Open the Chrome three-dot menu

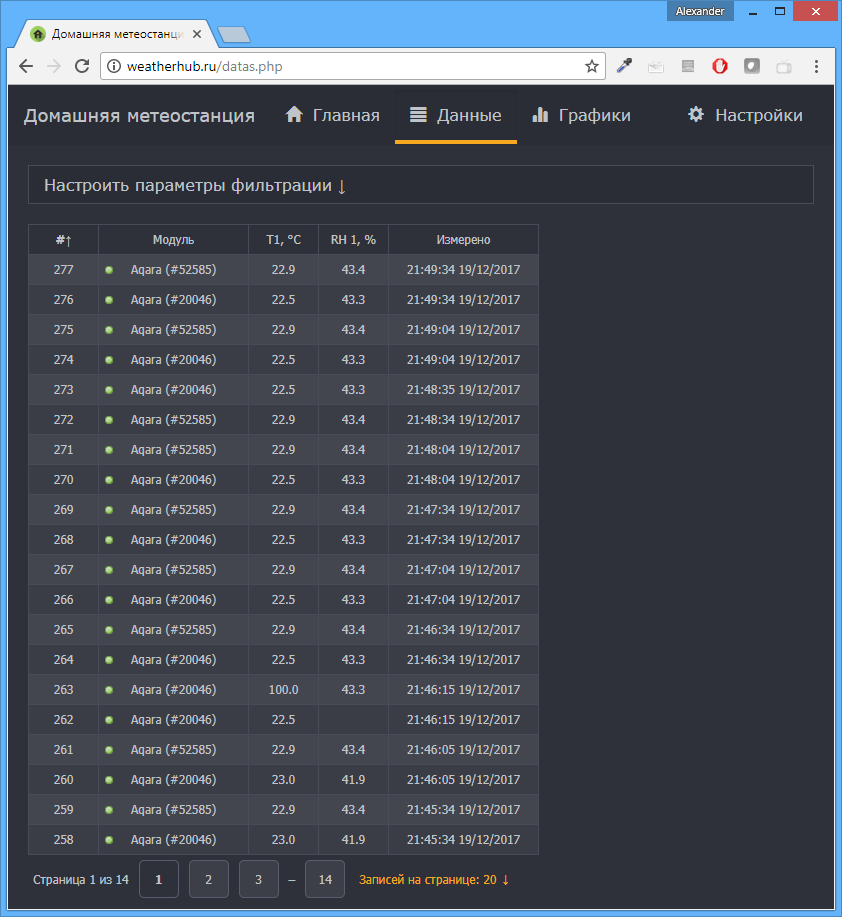click(818, 66)
